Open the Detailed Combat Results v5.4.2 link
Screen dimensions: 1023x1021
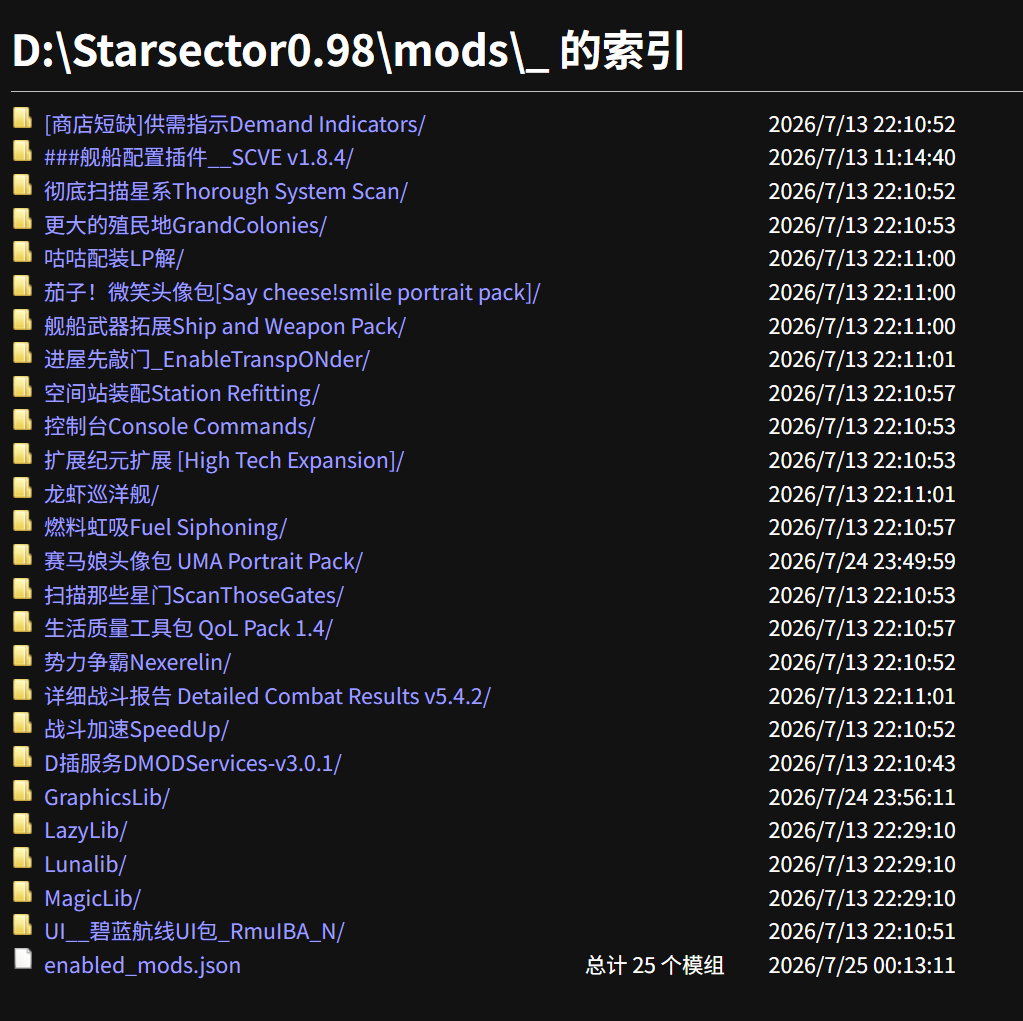267,697
